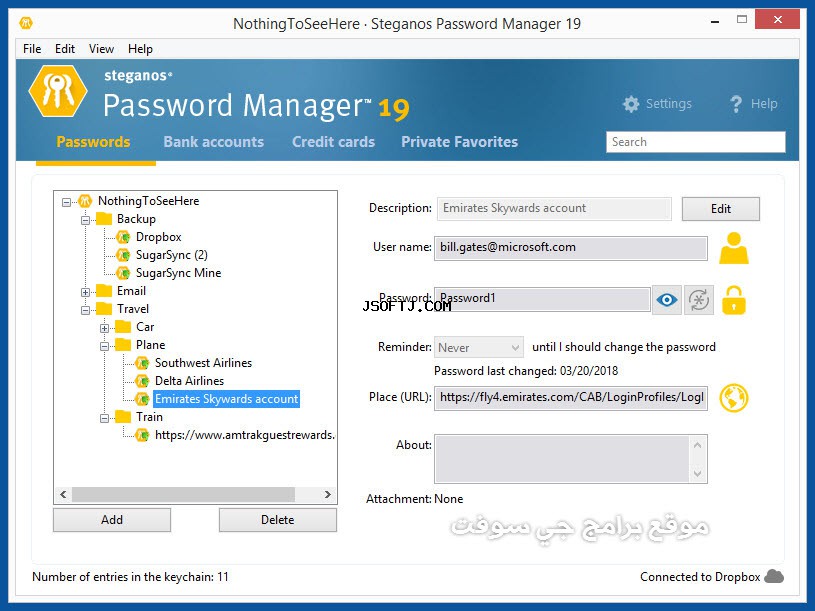Screen dimensions: 815x611
Task: Click the Car folder icon
Action: coord(123,326)
